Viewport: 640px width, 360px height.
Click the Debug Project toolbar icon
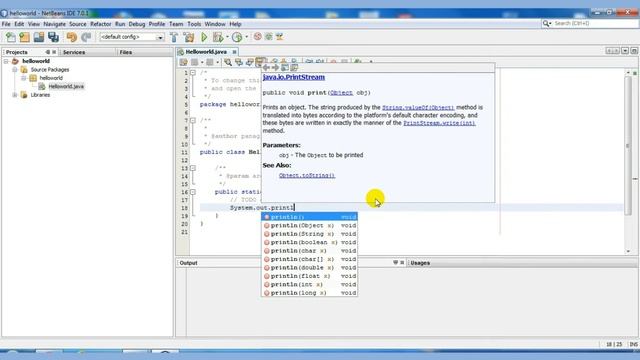(218, 37)
